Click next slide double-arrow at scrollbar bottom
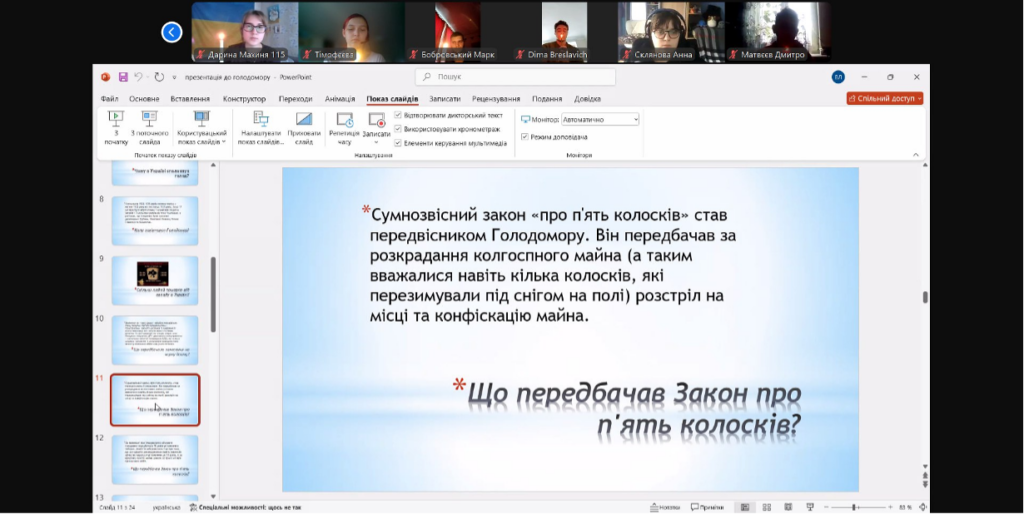 (x=925, y=484)
